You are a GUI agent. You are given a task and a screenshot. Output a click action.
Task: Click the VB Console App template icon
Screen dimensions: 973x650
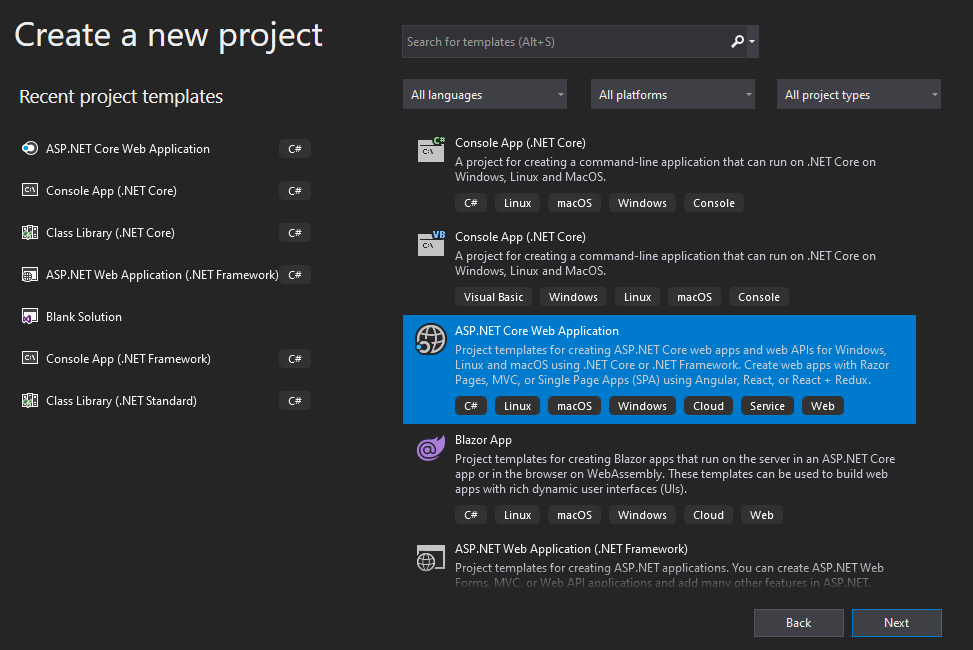pos(431,243)
